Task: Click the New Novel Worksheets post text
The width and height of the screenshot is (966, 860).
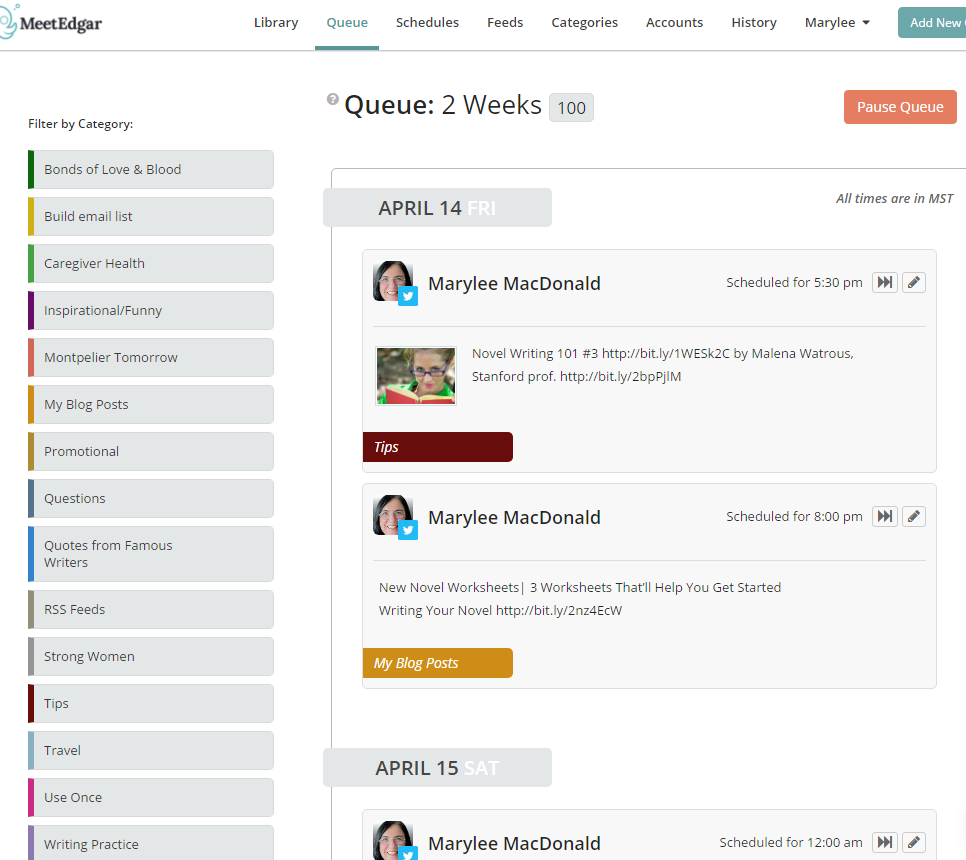Action: (x=580, y=599)
